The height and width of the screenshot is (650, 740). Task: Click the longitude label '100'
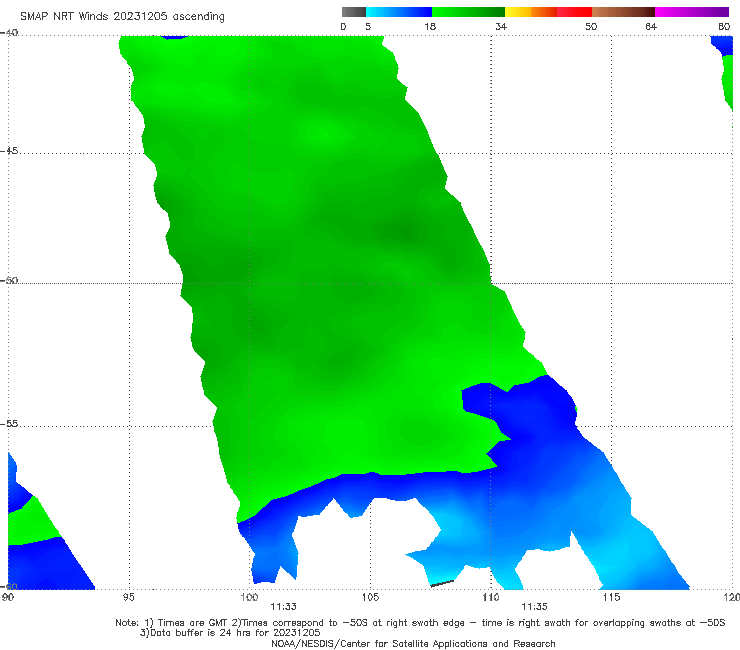[249, 597]
